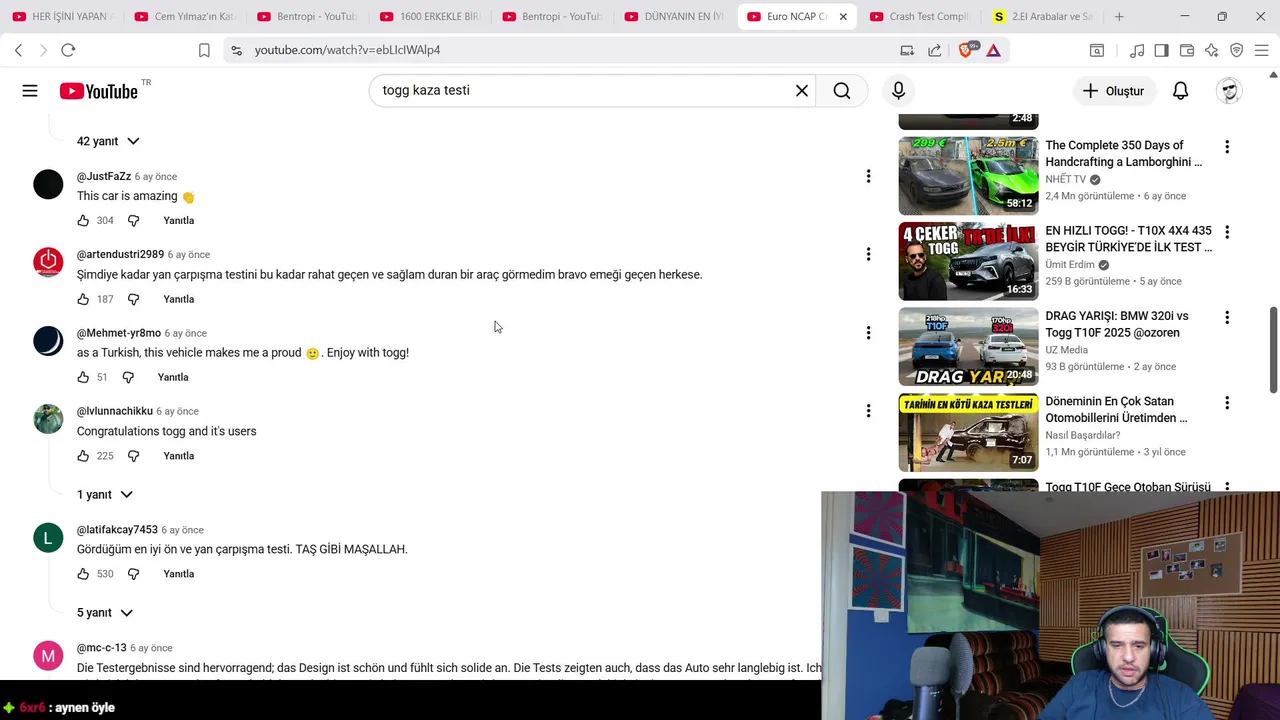Like the @artendustri2989 comment
The image size is (1280, 720).
[83, 299]
